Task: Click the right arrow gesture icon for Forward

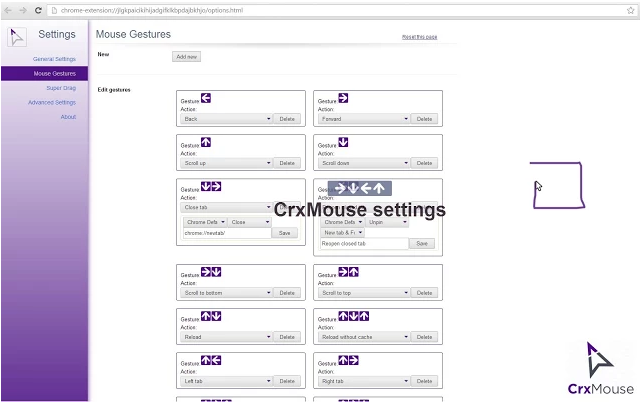Action: point(343,98)
